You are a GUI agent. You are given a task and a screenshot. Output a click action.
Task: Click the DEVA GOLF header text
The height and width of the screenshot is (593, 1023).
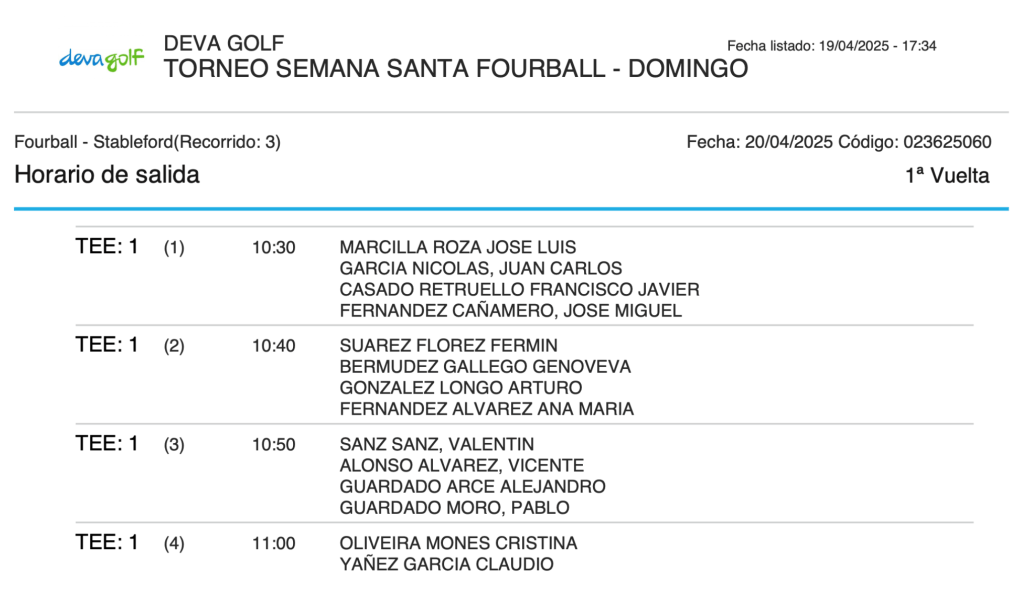224,44
